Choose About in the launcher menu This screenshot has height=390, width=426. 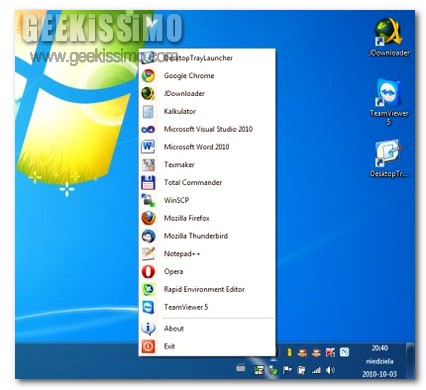click(x=207, y=328)
